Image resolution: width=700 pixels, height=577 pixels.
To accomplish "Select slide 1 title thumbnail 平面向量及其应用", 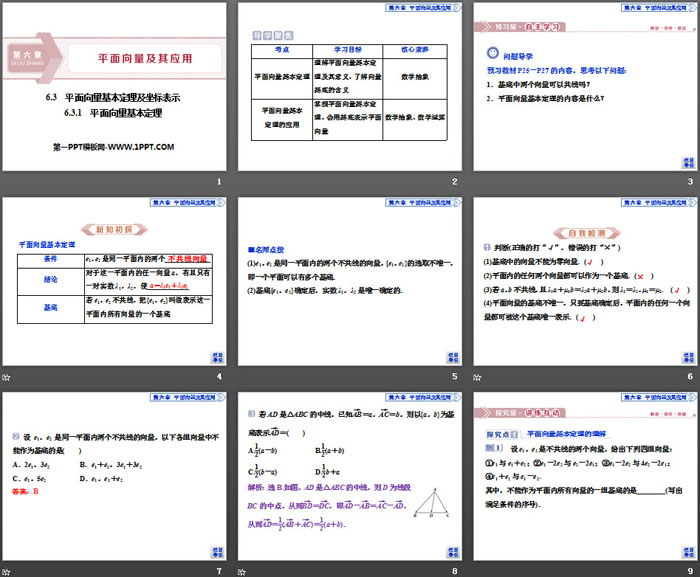I will pos(114,87).
